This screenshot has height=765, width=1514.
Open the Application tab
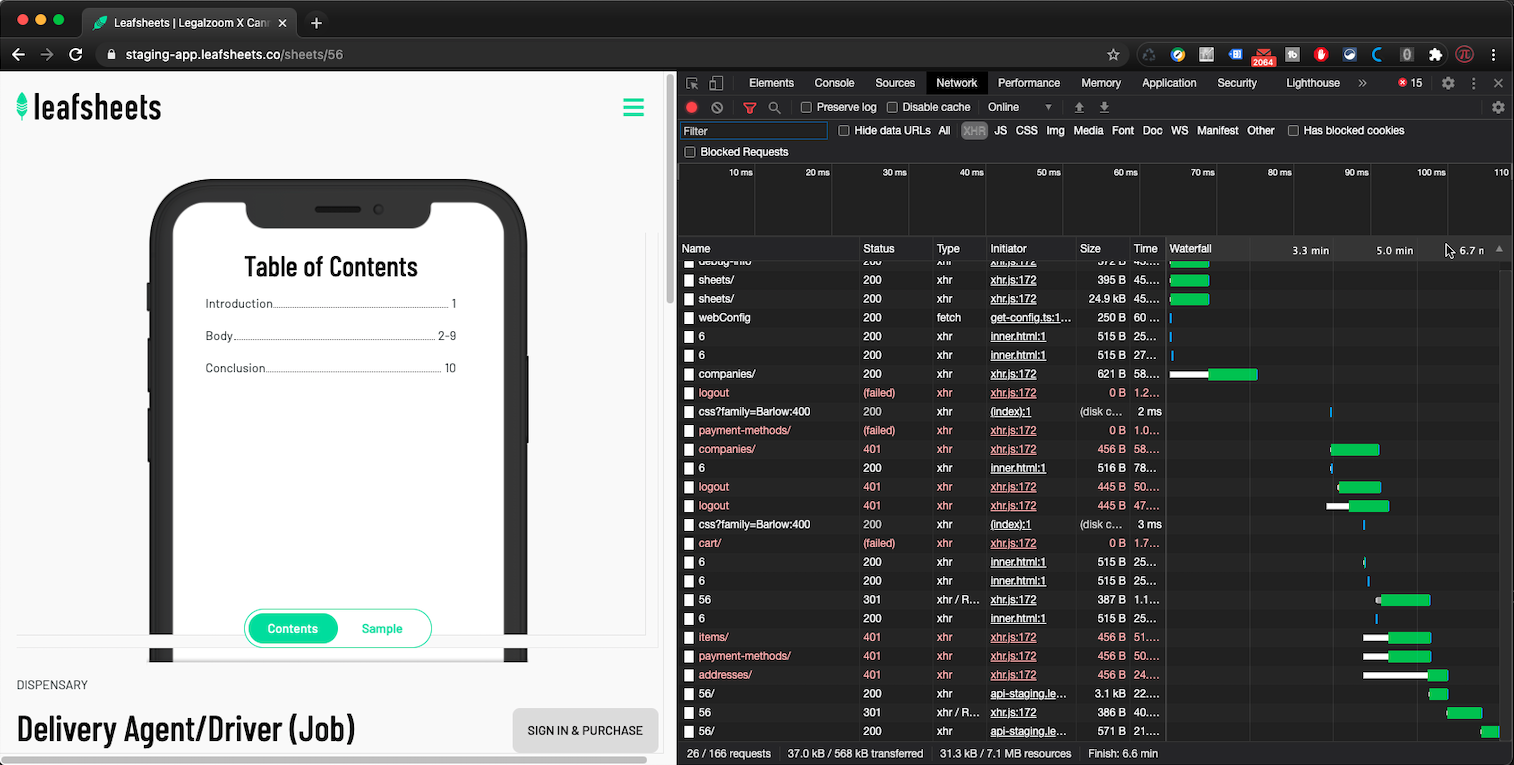point(1169,83)
